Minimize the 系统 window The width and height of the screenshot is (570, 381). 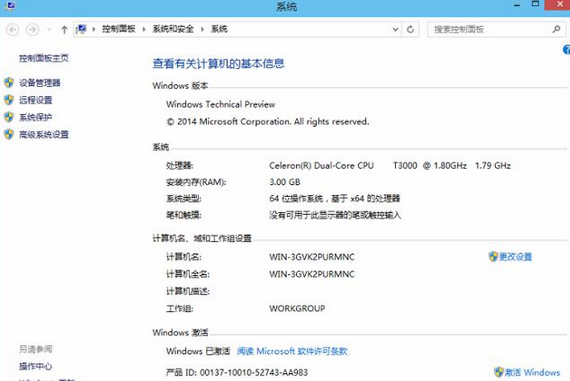coord(517,5)
